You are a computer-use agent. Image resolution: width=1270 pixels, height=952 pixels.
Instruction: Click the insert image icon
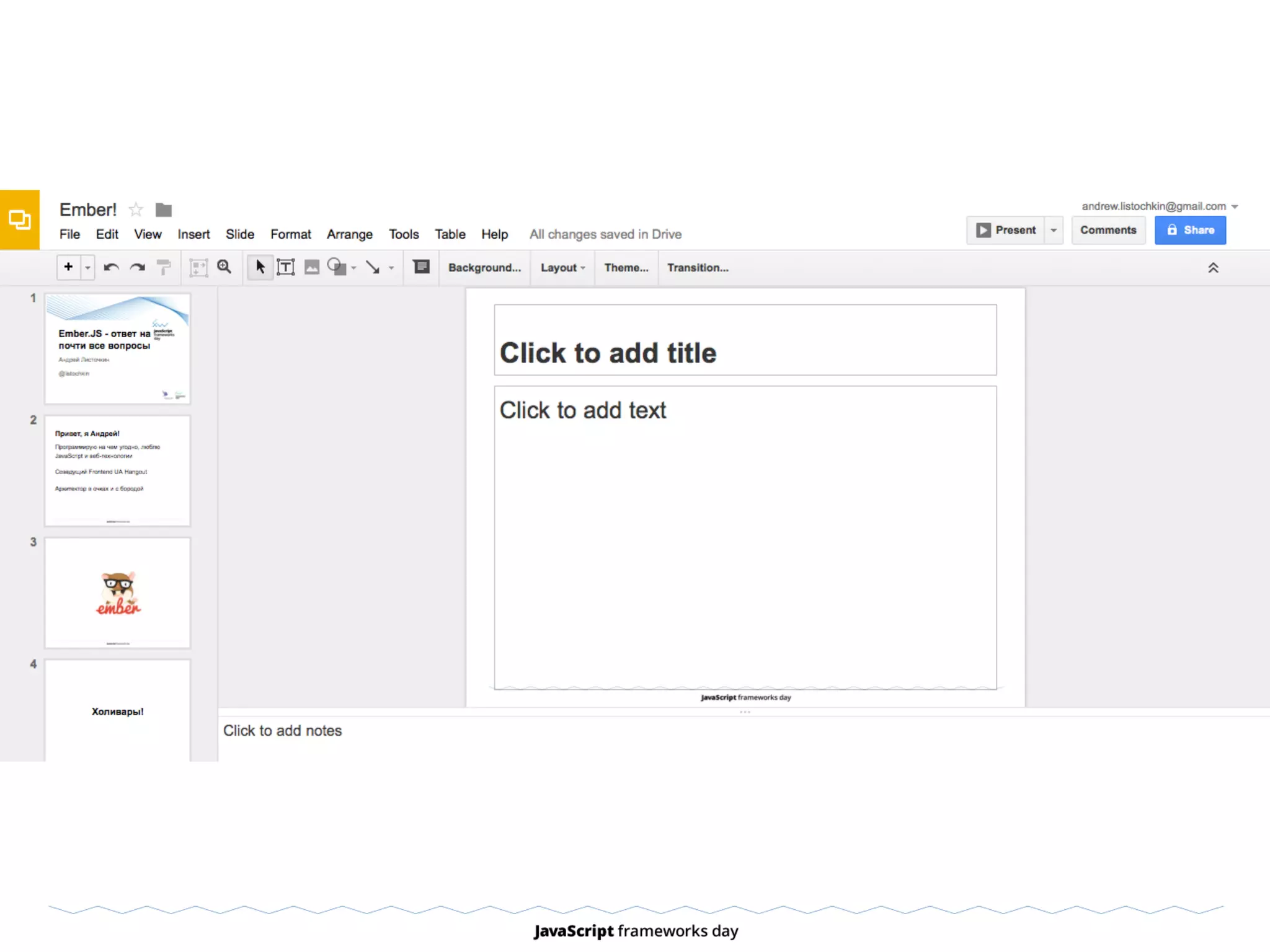click(x=311, y=267)
